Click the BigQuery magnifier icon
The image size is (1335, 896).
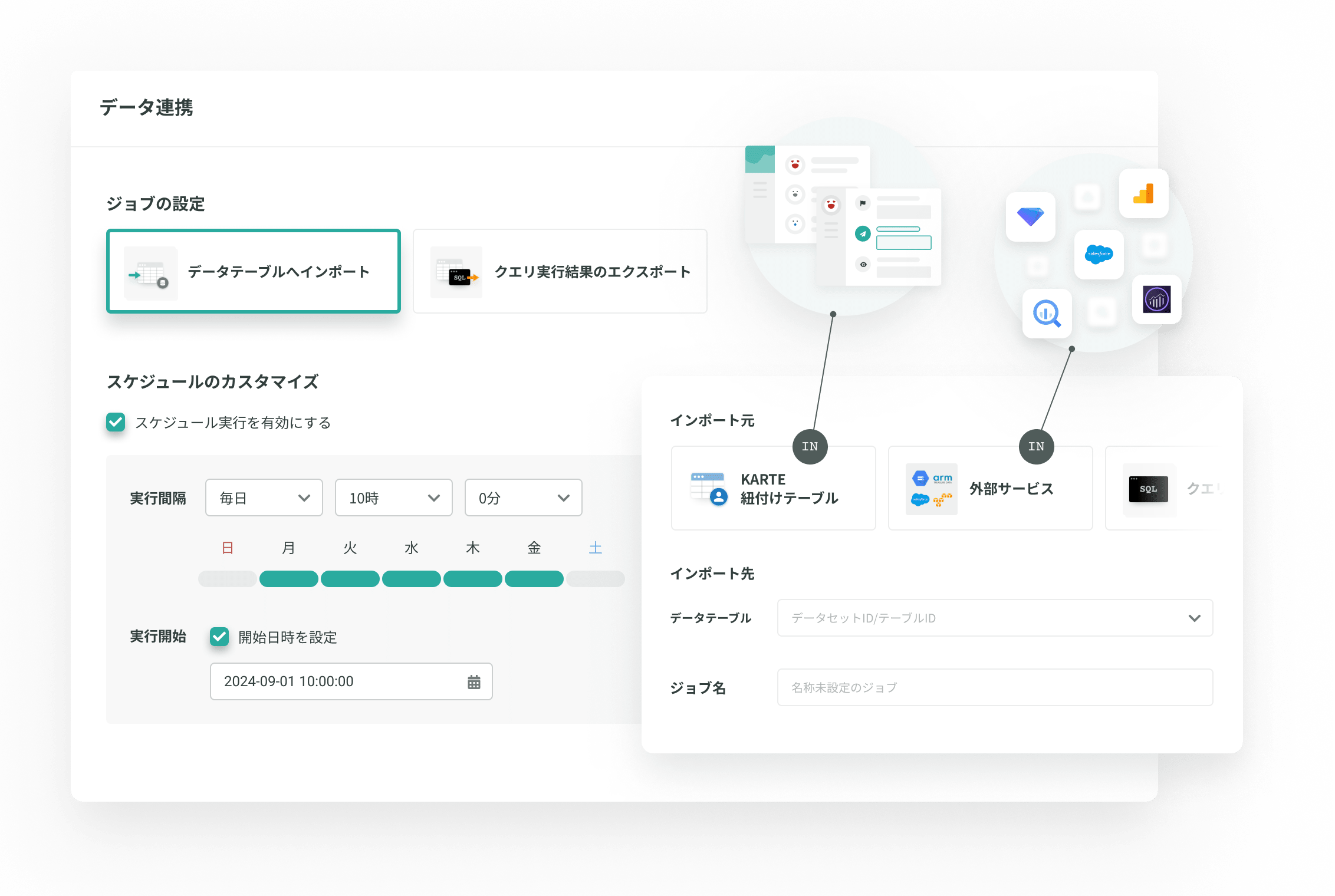point(1047,314)
